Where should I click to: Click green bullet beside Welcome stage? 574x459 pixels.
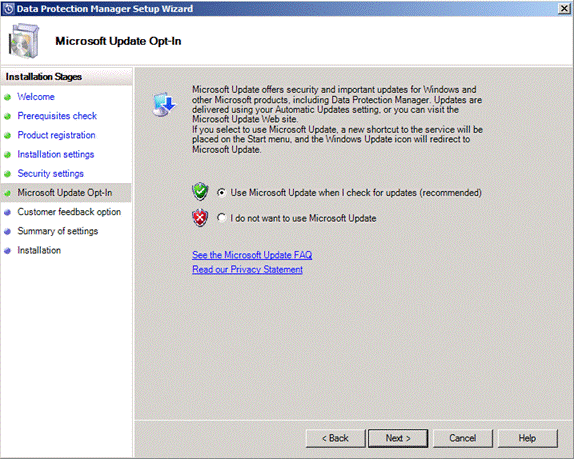(x=7, y=97)
